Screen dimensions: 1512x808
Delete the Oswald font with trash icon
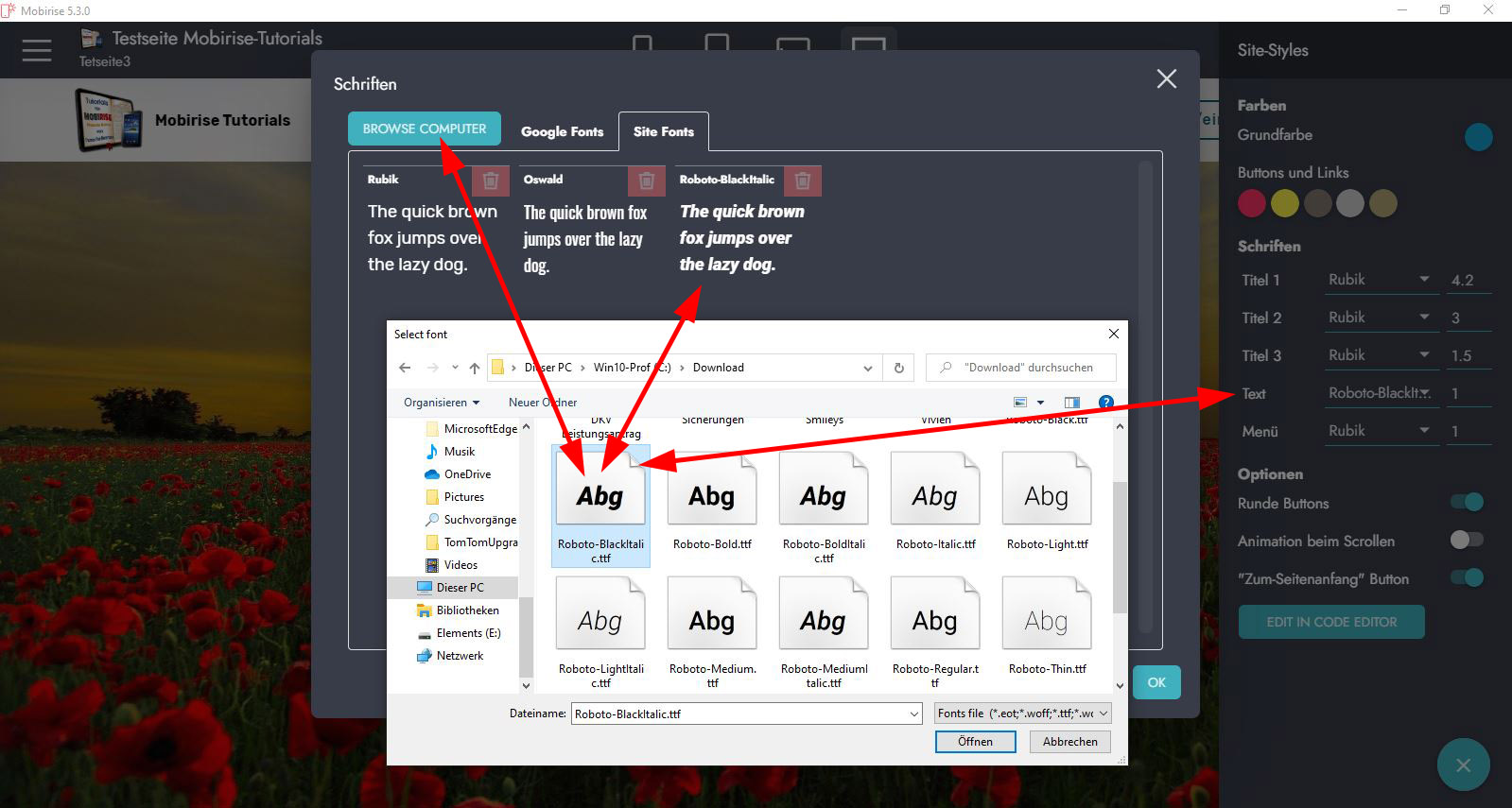coord(646,181)
